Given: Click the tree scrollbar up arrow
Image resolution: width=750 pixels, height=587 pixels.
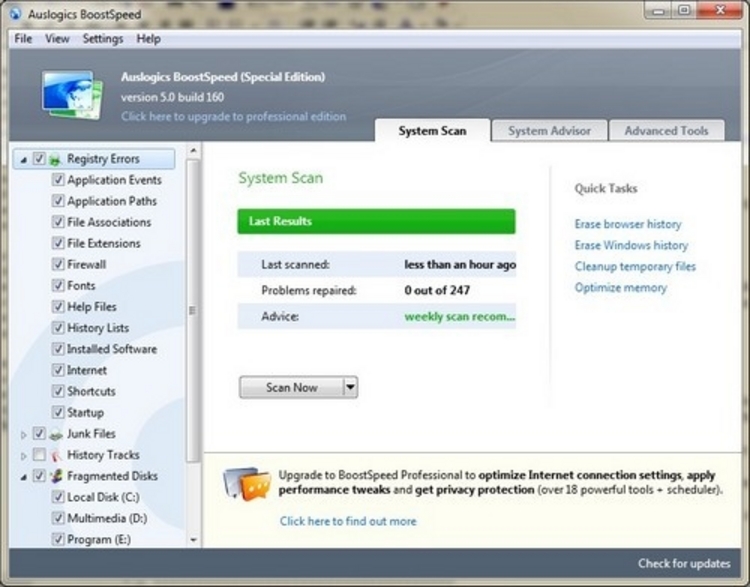Looking at the screenshot, I should [x=193, y=151].
